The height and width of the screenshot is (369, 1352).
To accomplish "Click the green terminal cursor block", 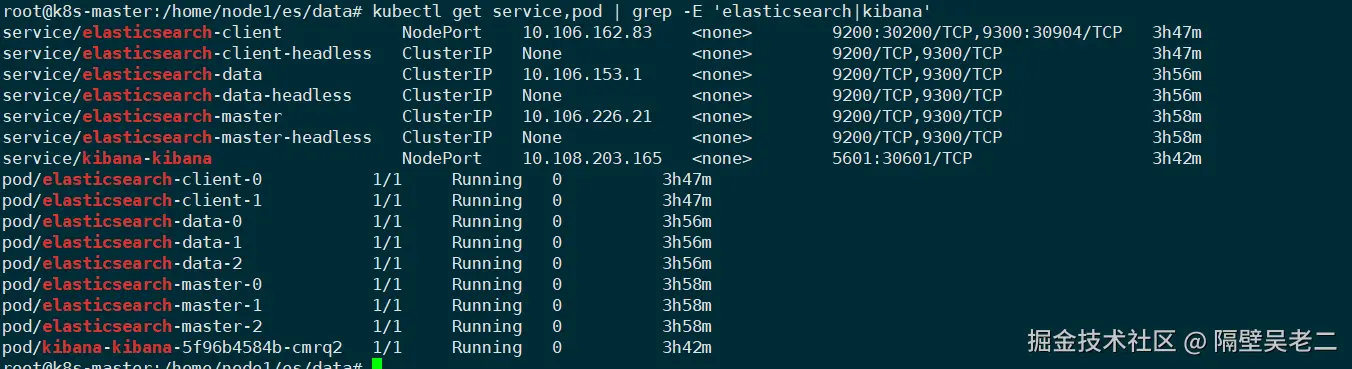I will [x=377, y=364].
